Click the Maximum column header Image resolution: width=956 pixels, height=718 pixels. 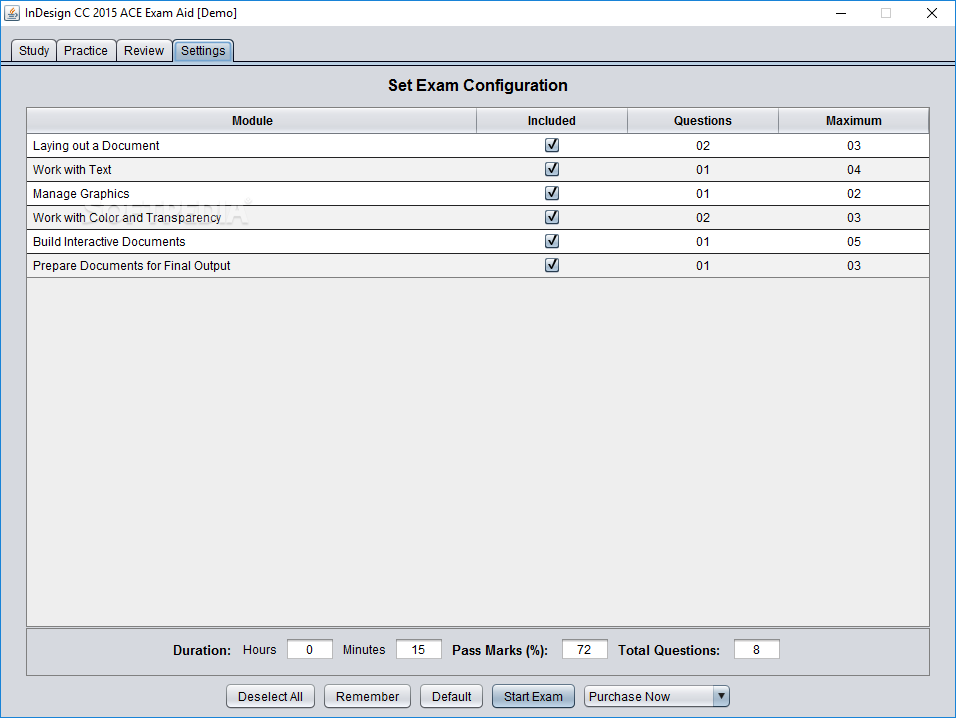point(854,121)
